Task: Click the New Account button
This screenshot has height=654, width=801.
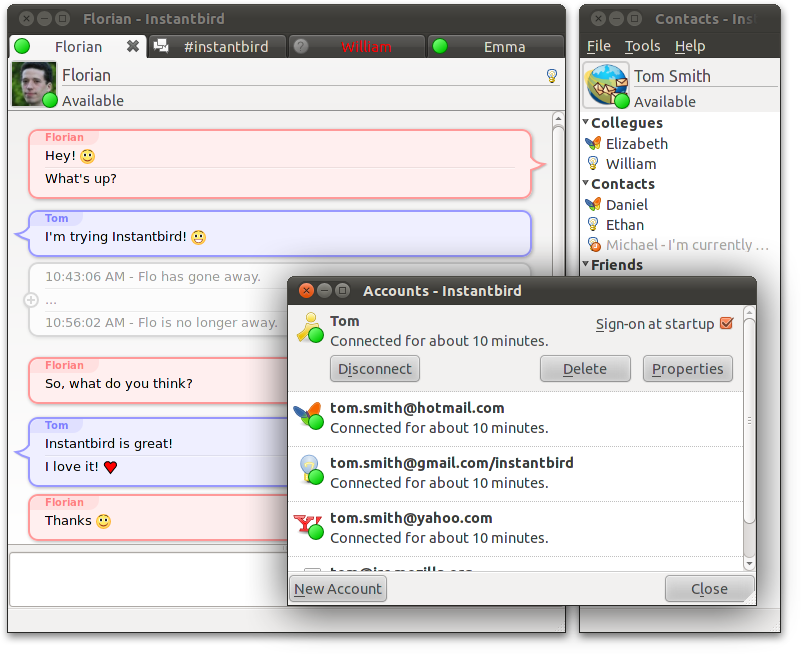Action: pyautogui.click(x=337, y=588)
